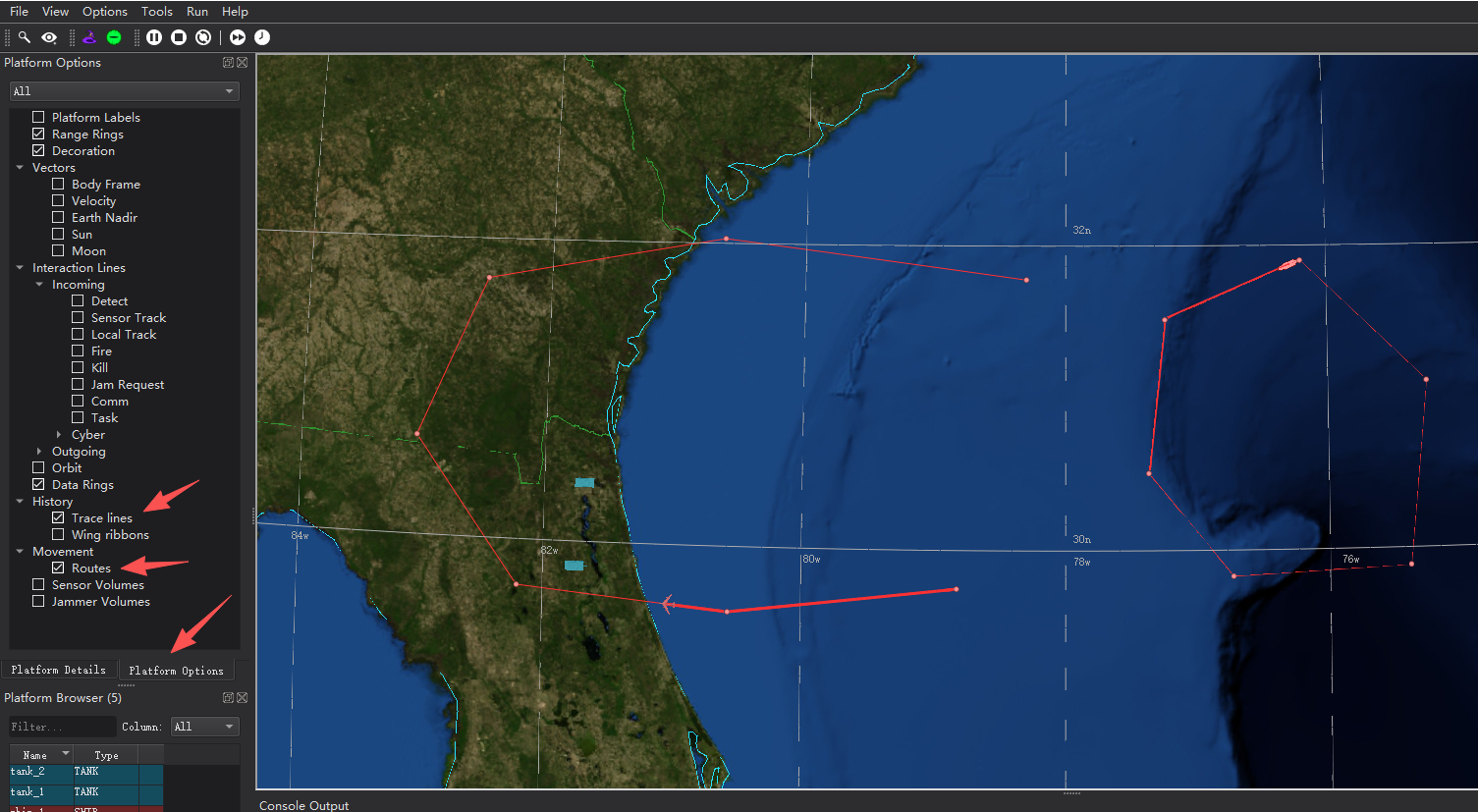This screenshot has height=812, width=1478.
Task: Switch to the Platform Options tab
Action: 176,671
